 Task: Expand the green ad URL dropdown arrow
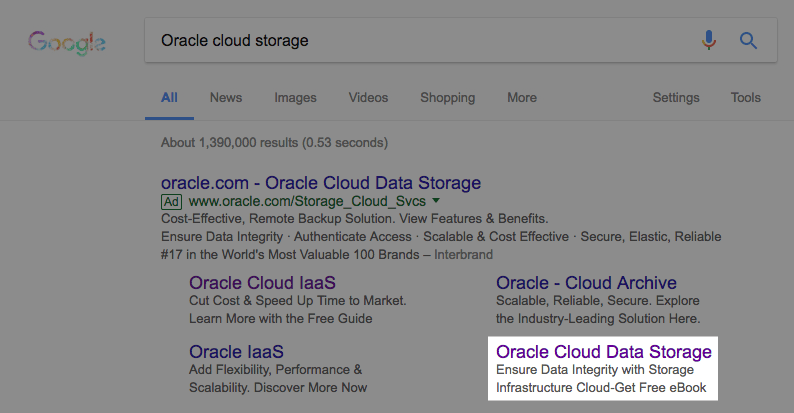436,201
